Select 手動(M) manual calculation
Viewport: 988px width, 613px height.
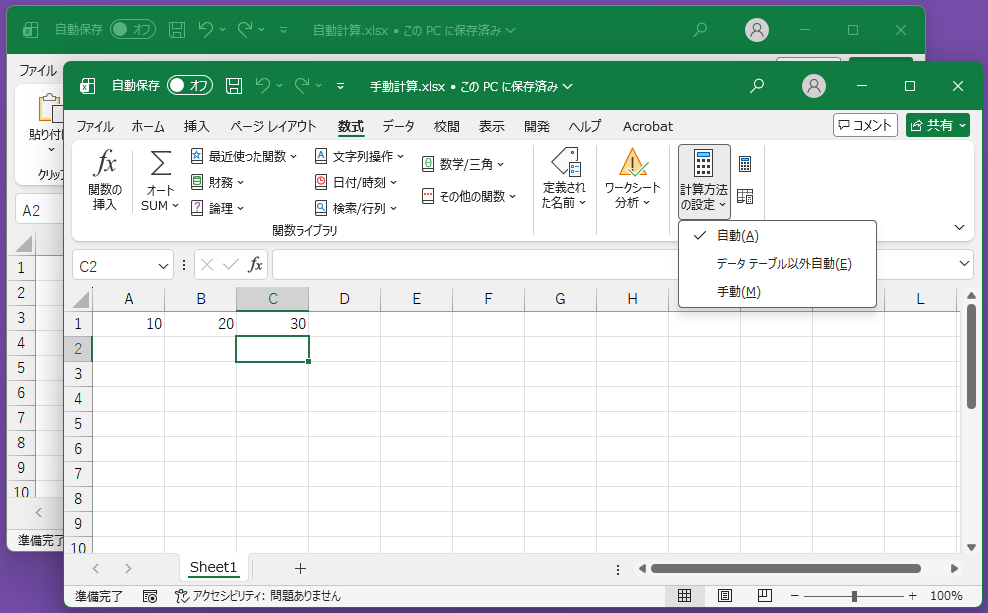pos(777,292)
